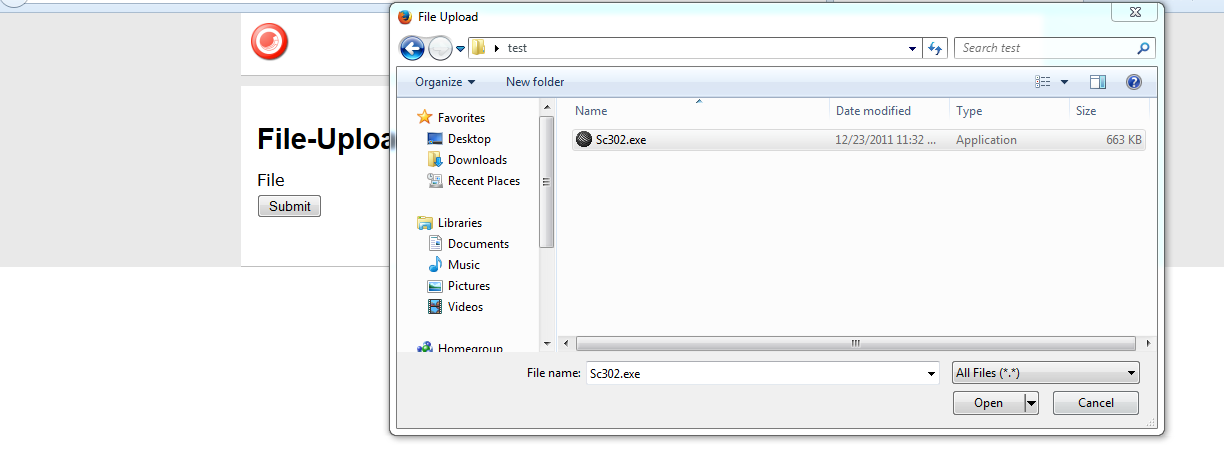This screenshot has height=460, width=1224.
Task: Click the refresh folder icon
Action: click(936, 48)
